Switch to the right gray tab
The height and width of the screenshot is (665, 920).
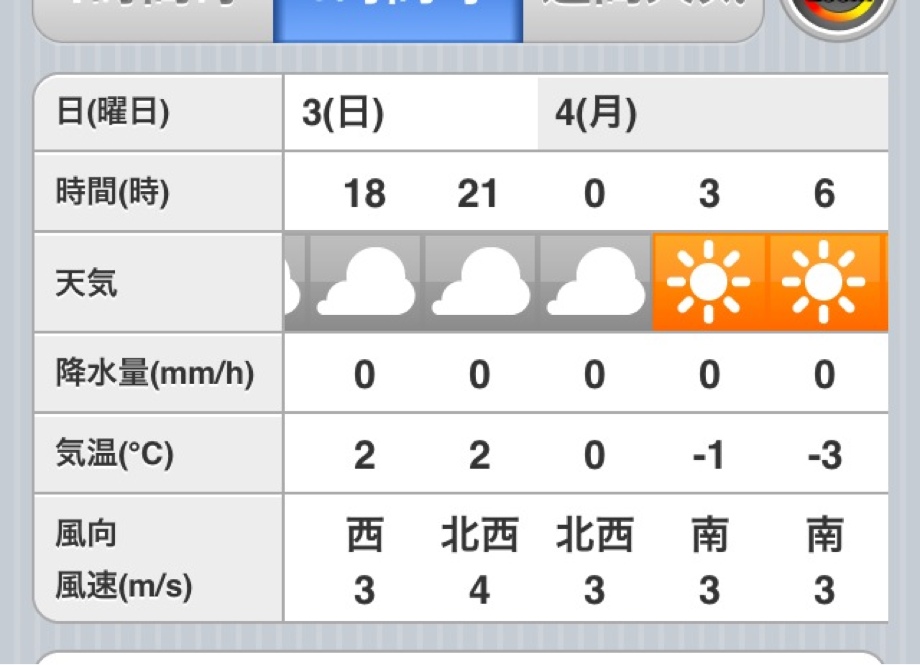point(642,19)
